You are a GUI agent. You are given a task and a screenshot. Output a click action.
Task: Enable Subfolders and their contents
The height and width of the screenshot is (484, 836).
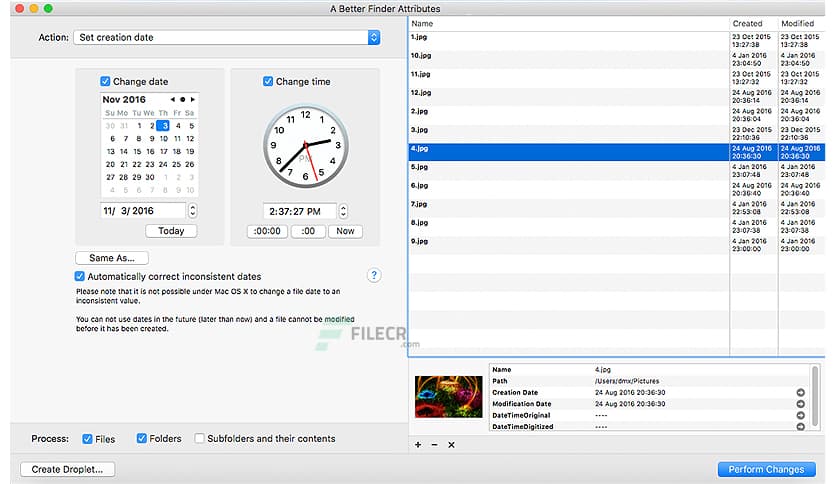[199, 438]
